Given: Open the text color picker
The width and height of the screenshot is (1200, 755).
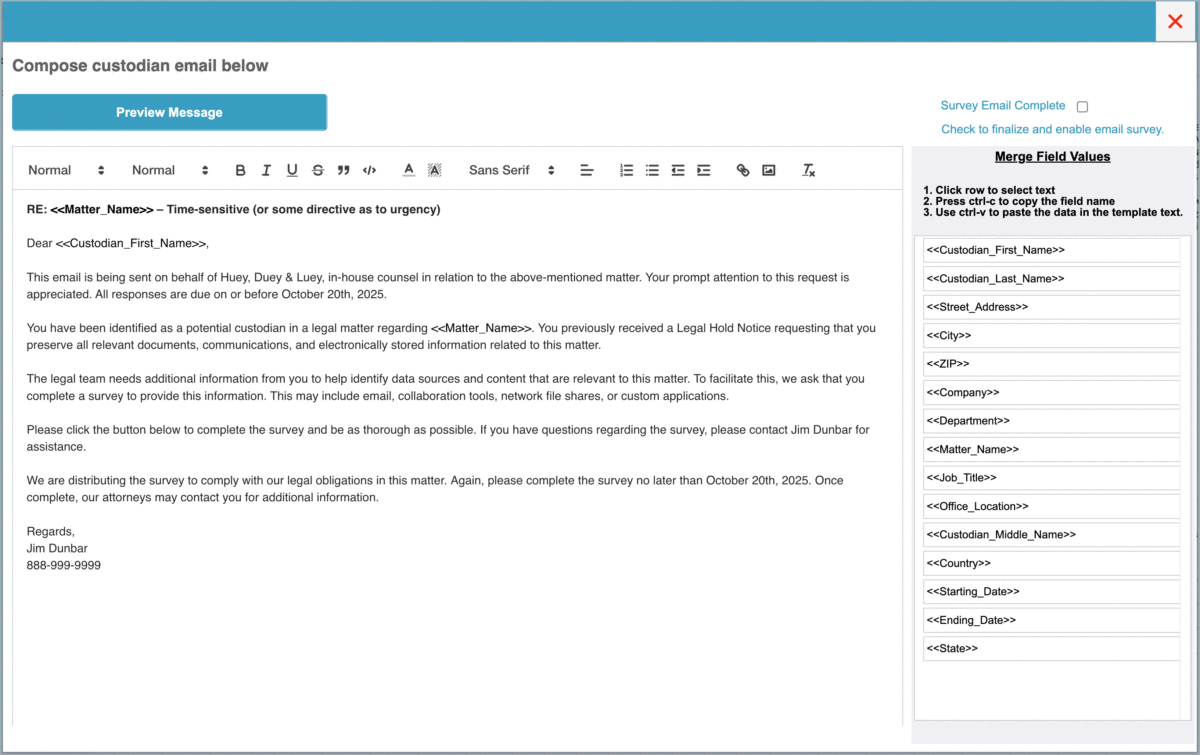Looking at the screenshot, I should [409, 170].
